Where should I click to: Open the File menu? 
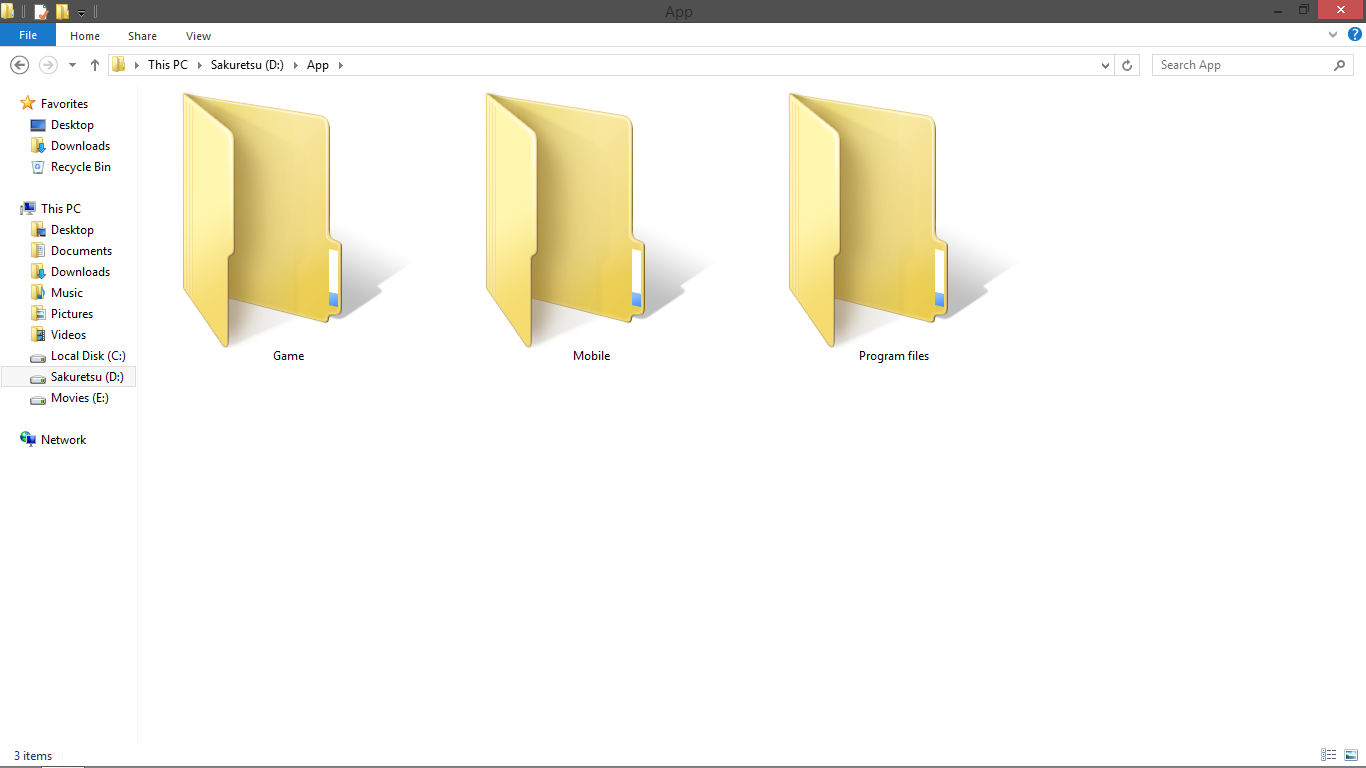[27, 35]
